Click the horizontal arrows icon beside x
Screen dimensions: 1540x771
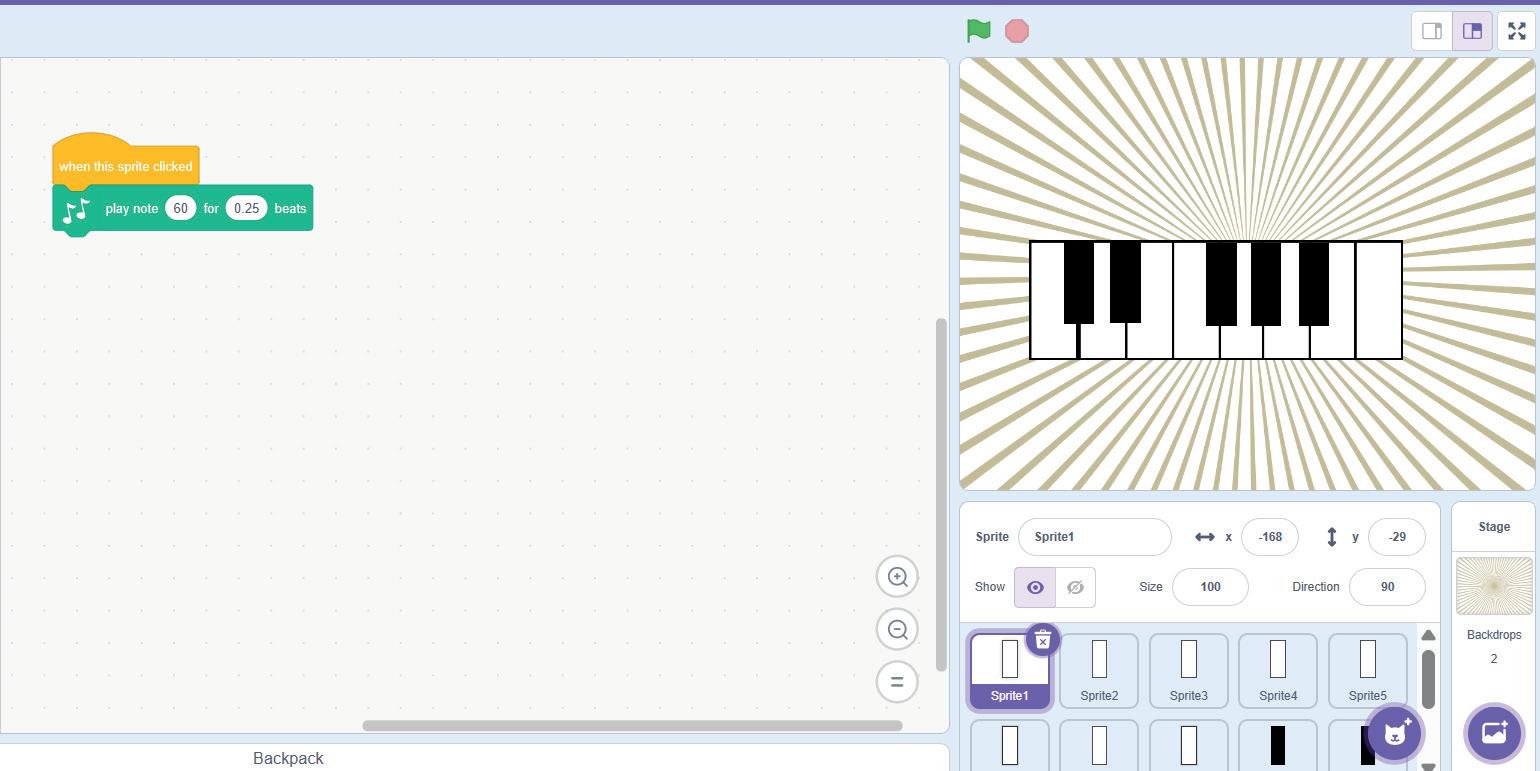point(1205,537)
